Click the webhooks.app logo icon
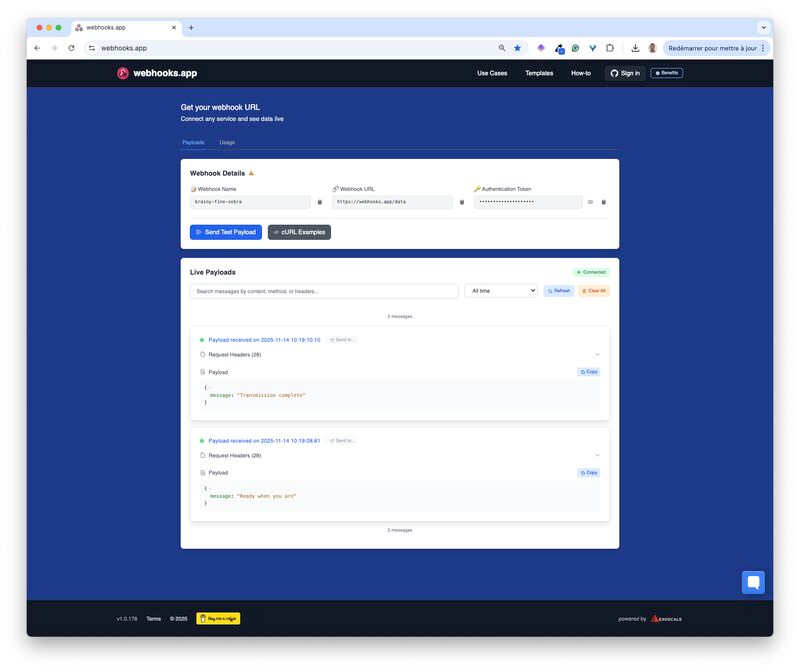Viewport: 800px width, 672px height. (123, 73)
